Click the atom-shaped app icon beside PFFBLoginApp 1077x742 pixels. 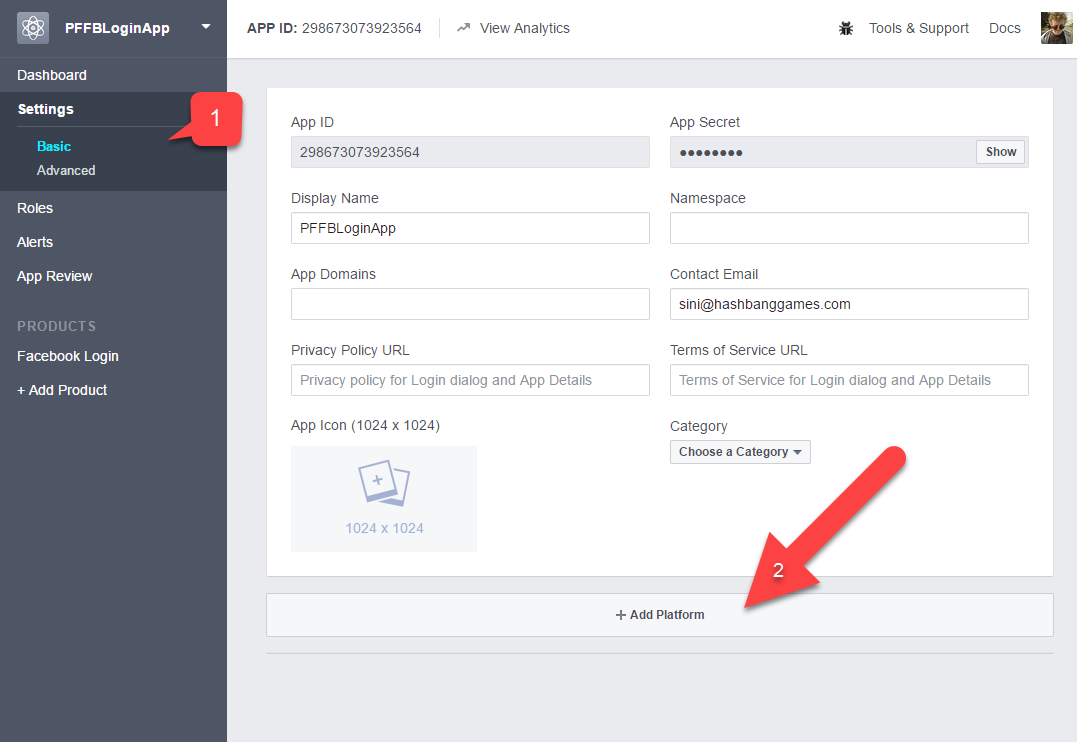pyautogui.click(x=32, y=27)
